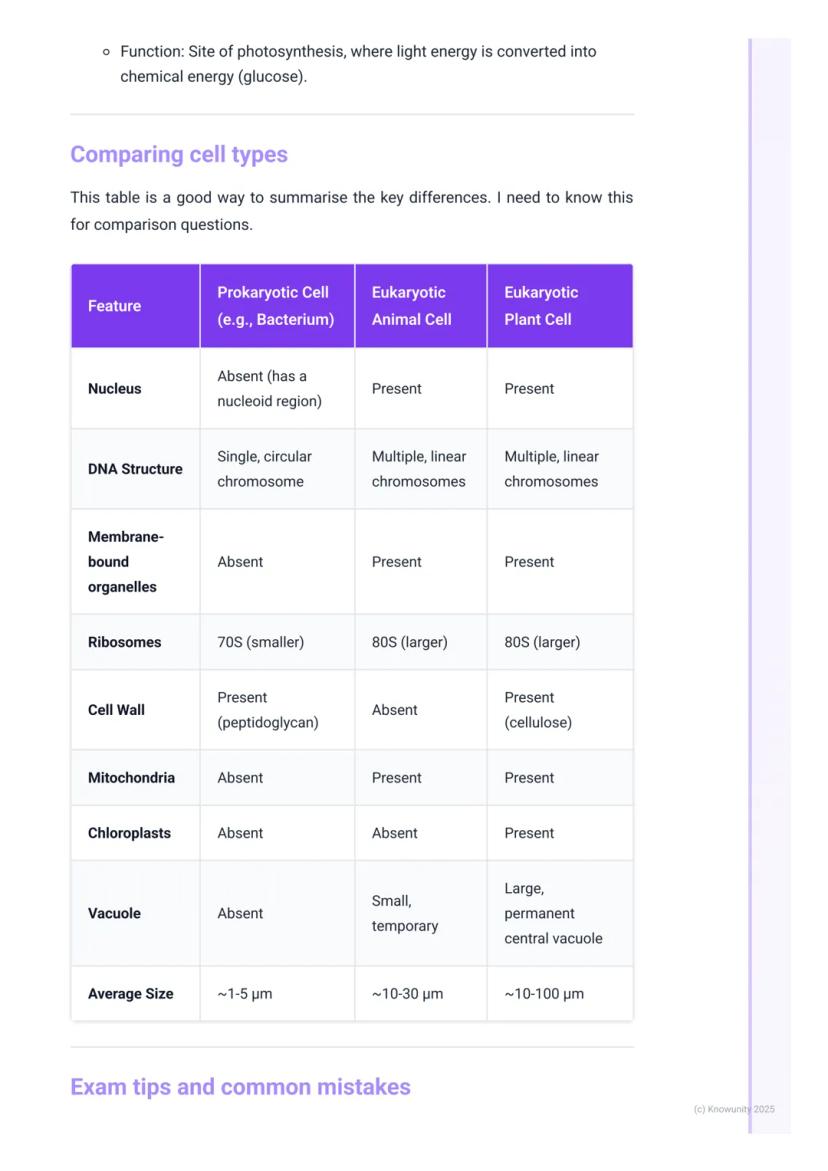
Task: Click the "Eukaryotic Plant Cell" column header
Action: (x=541, y=306)
